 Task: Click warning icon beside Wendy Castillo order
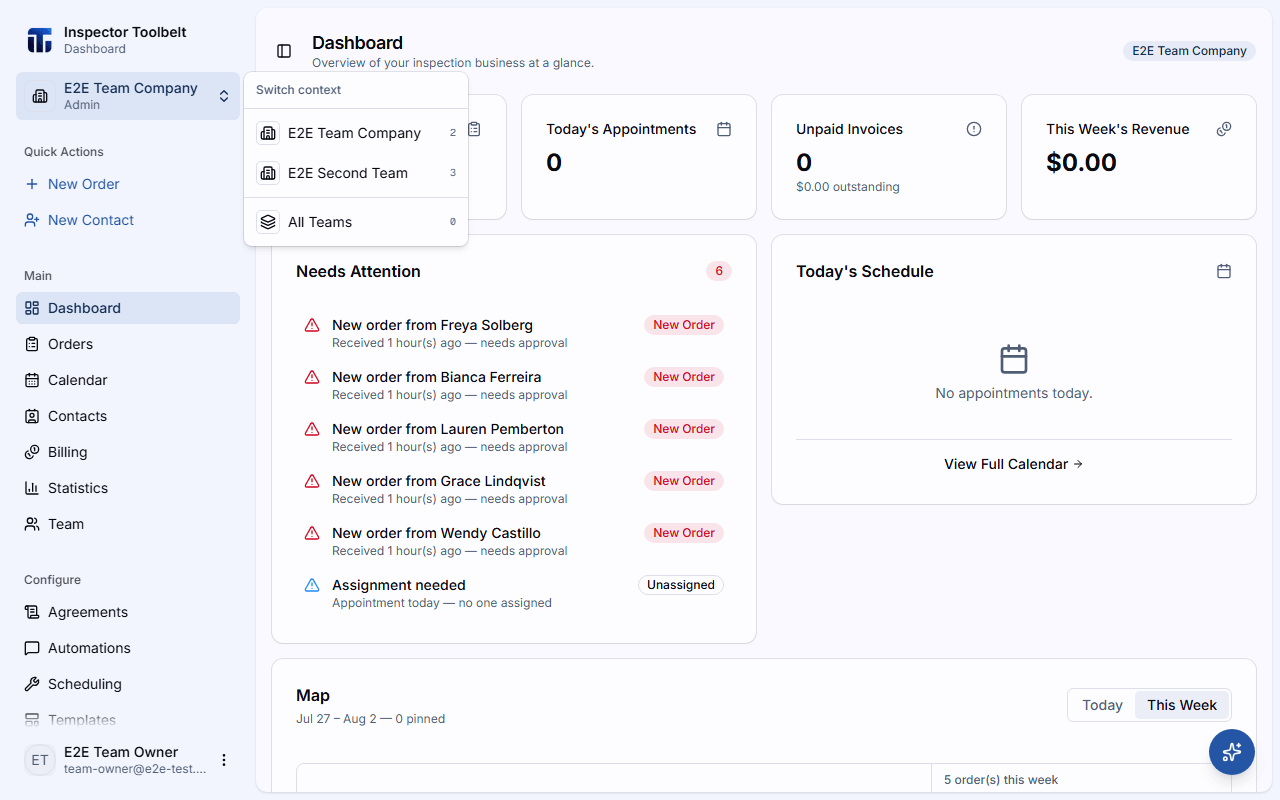(312, 533)
